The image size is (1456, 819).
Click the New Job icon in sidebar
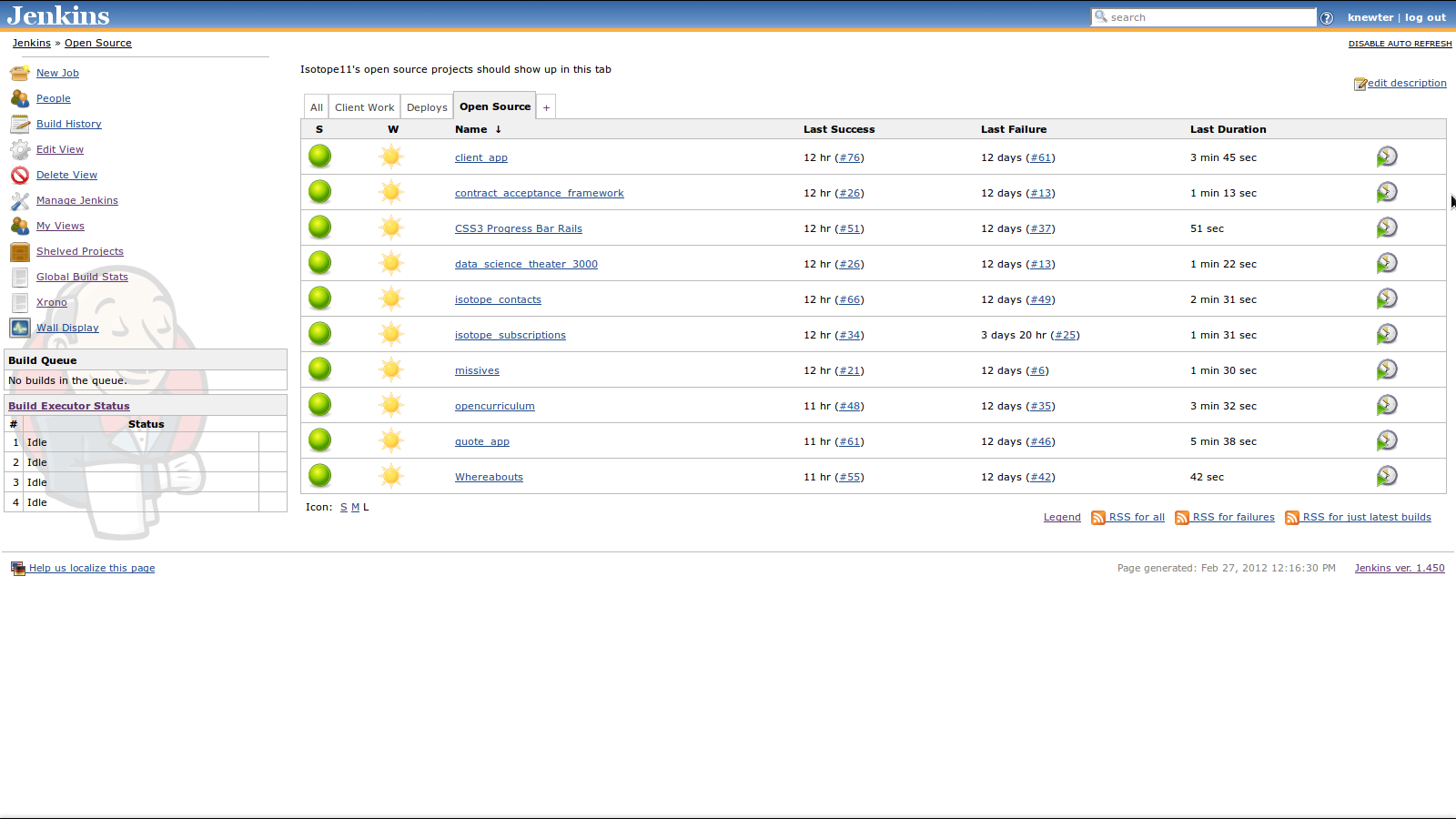click(x=20, y=73)
